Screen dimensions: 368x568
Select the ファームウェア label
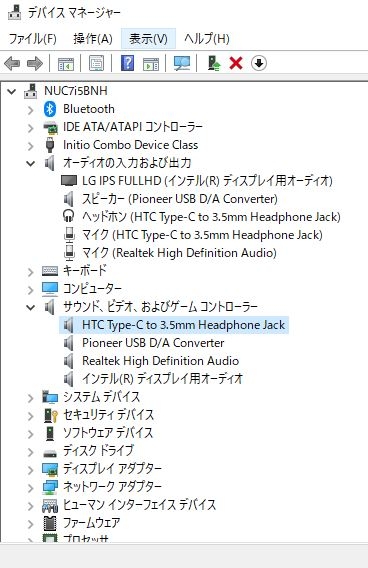point(91,523)
